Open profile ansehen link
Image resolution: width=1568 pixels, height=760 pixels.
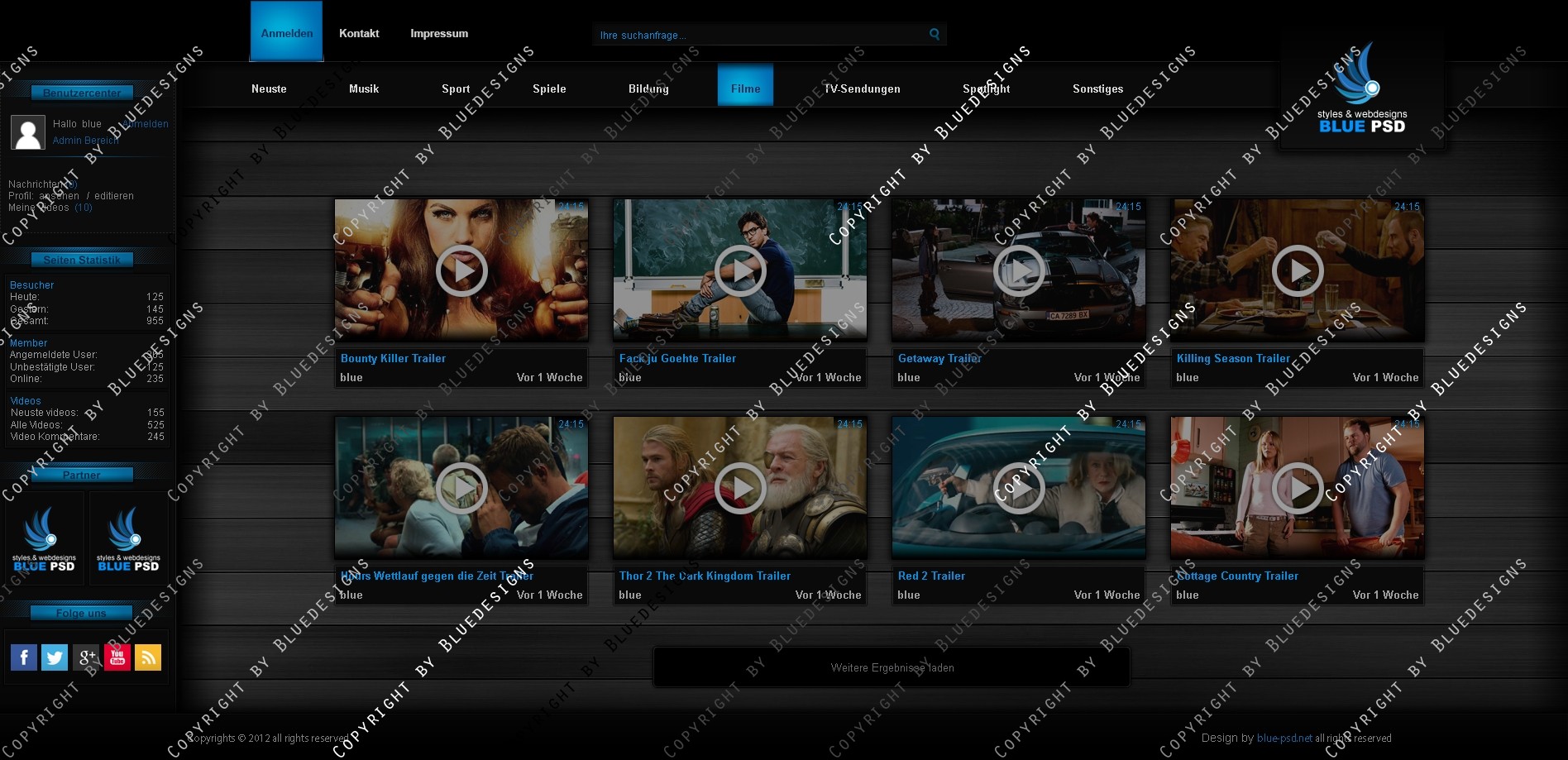point(59,196)
